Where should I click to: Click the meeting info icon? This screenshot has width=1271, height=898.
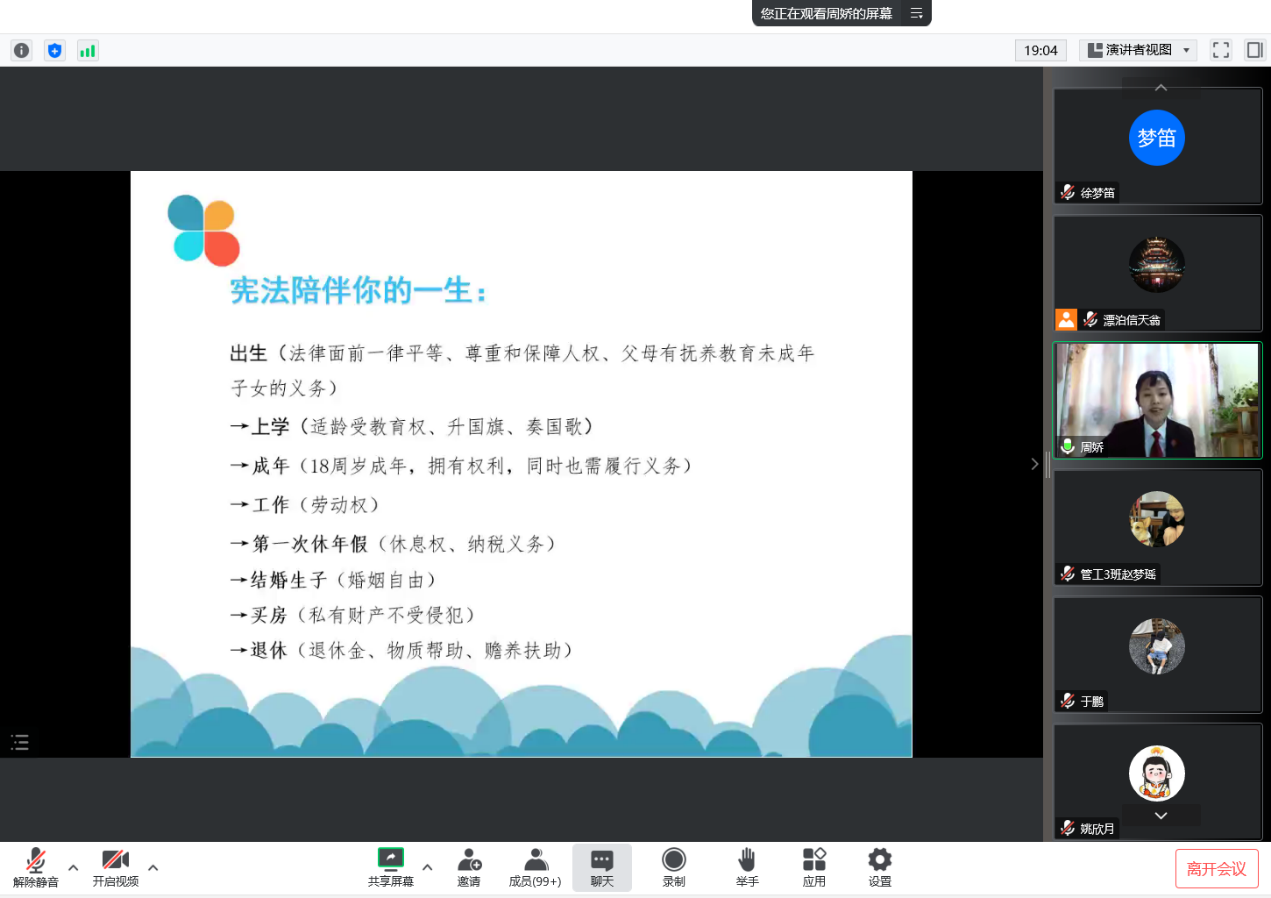21,50
